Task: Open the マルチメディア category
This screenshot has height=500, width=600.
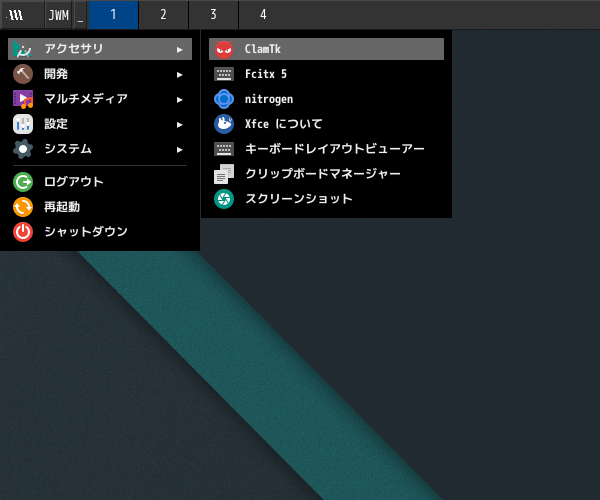Action: (x=100, y=99)
